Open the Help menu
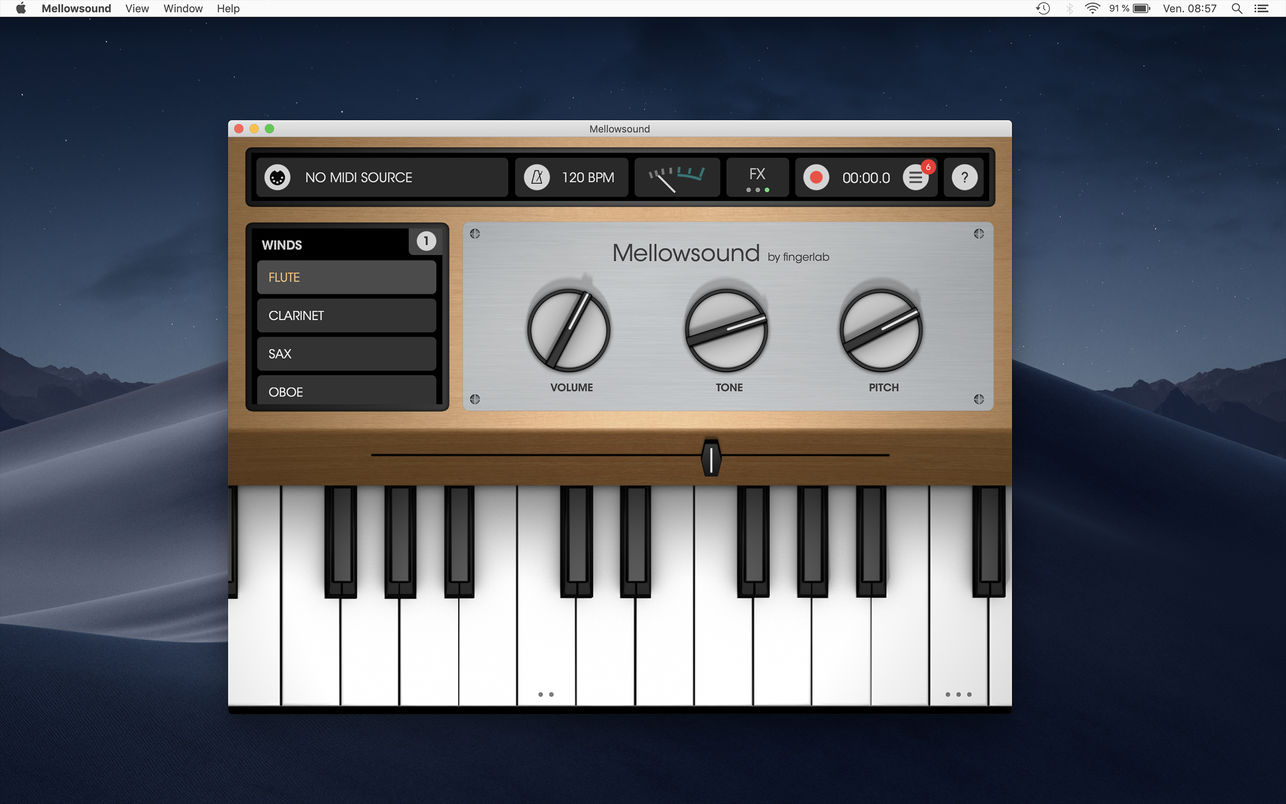This screenshot has width=1286, height=804. [x=228, y=8]
